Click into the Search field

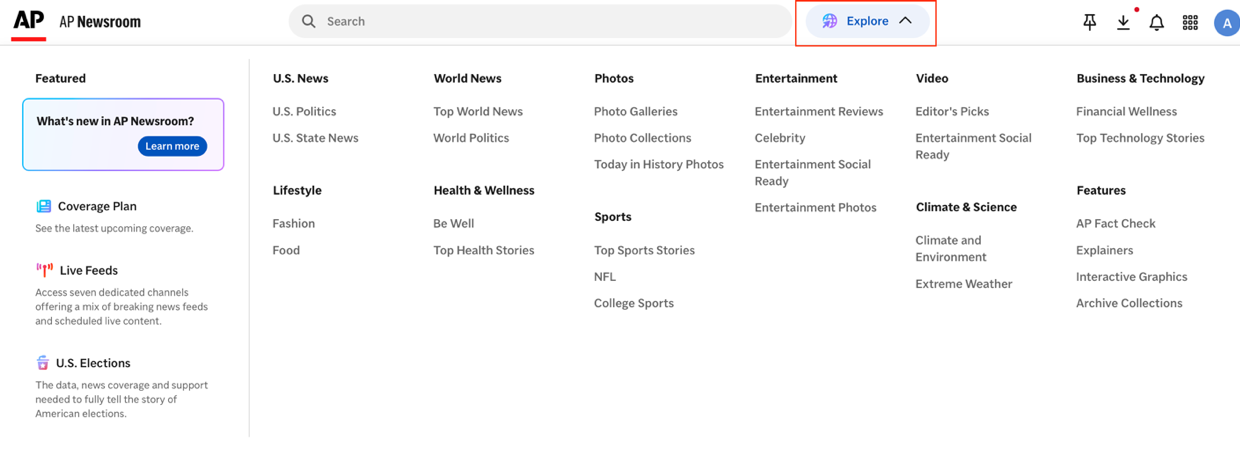(540, 21)
